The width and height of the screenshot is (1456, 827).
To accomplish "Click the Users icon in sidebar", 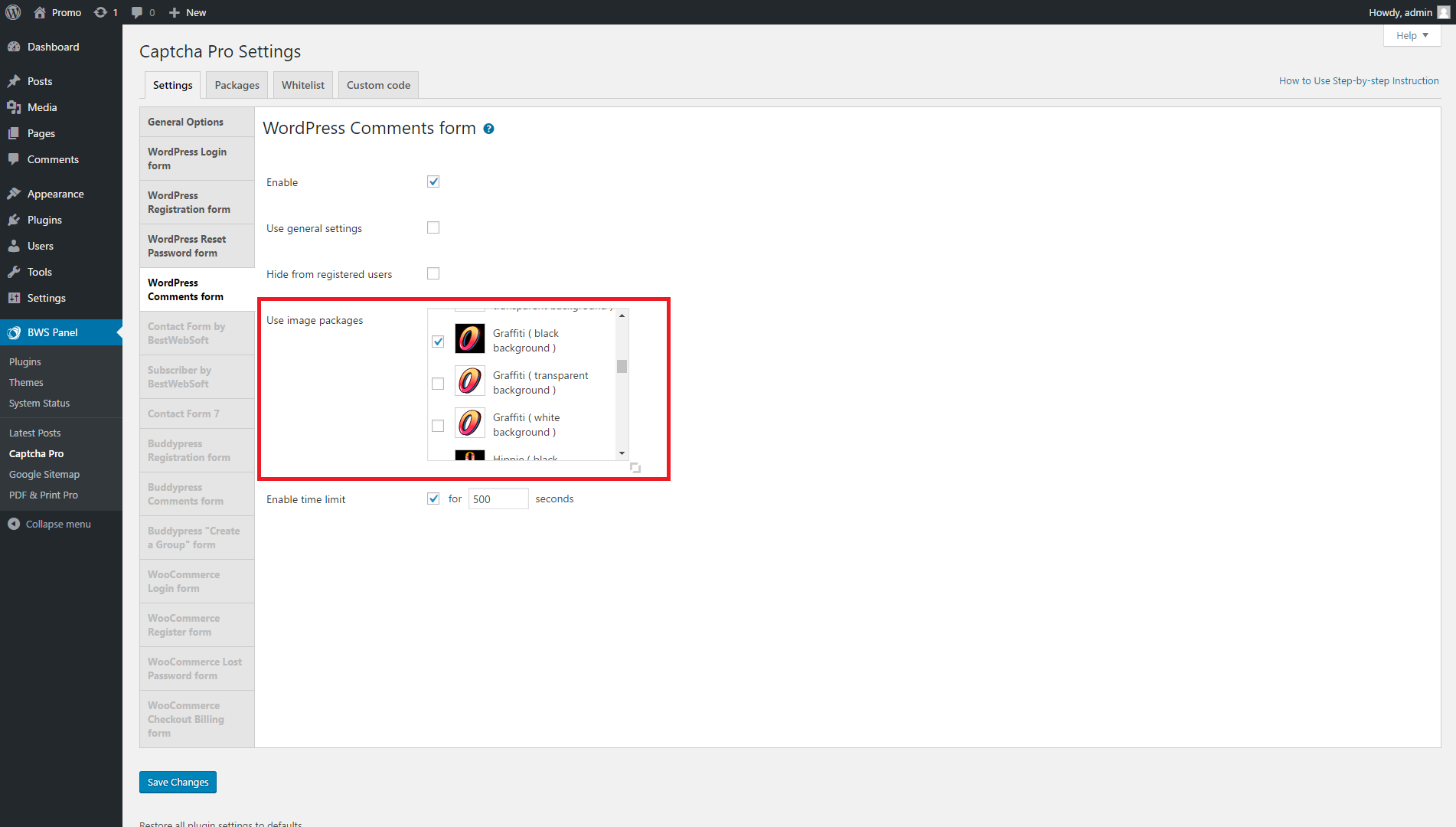I will (14, 246).
